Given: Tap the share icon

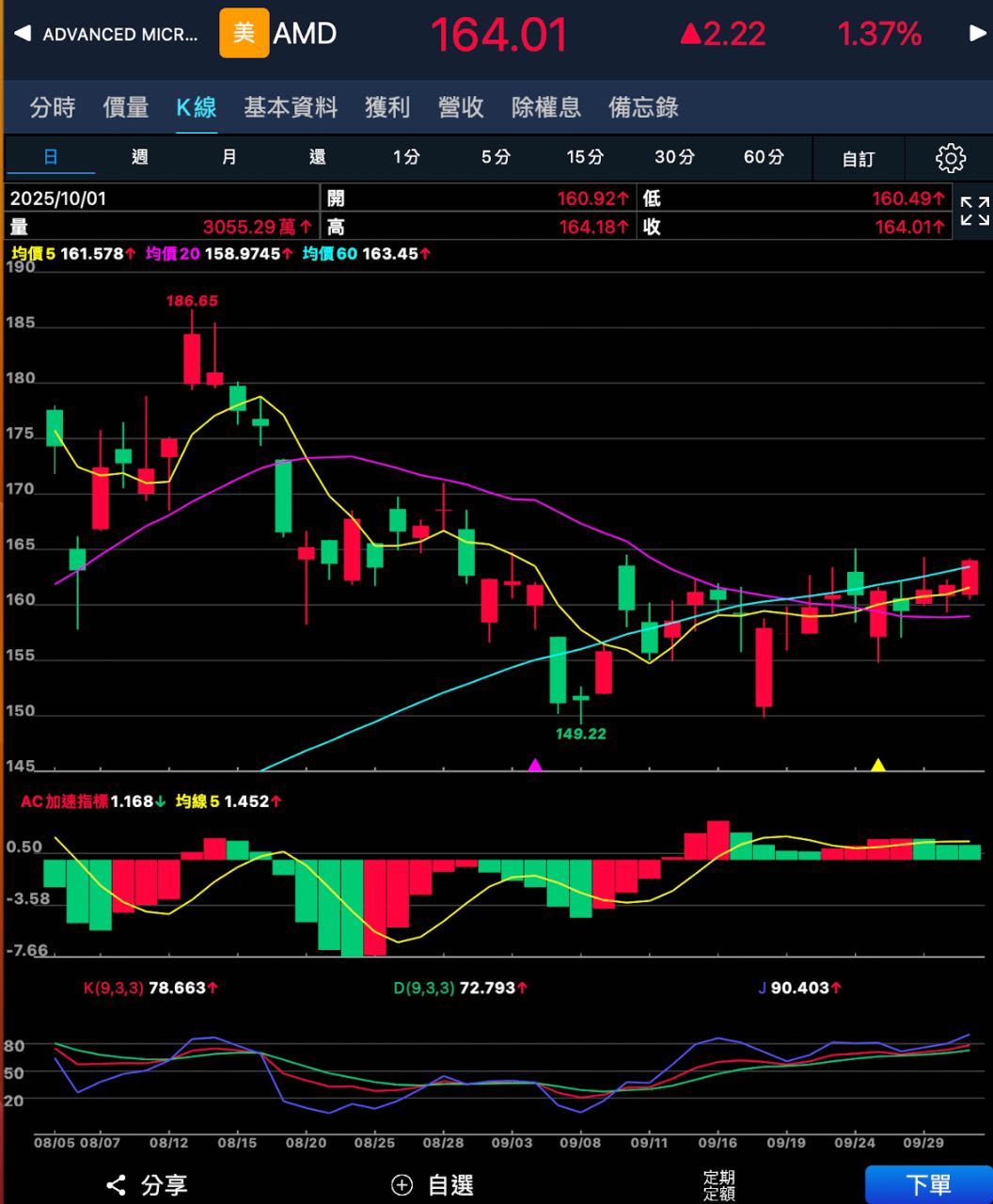Looking at the screenshot, I should [x=117, y=1185].
